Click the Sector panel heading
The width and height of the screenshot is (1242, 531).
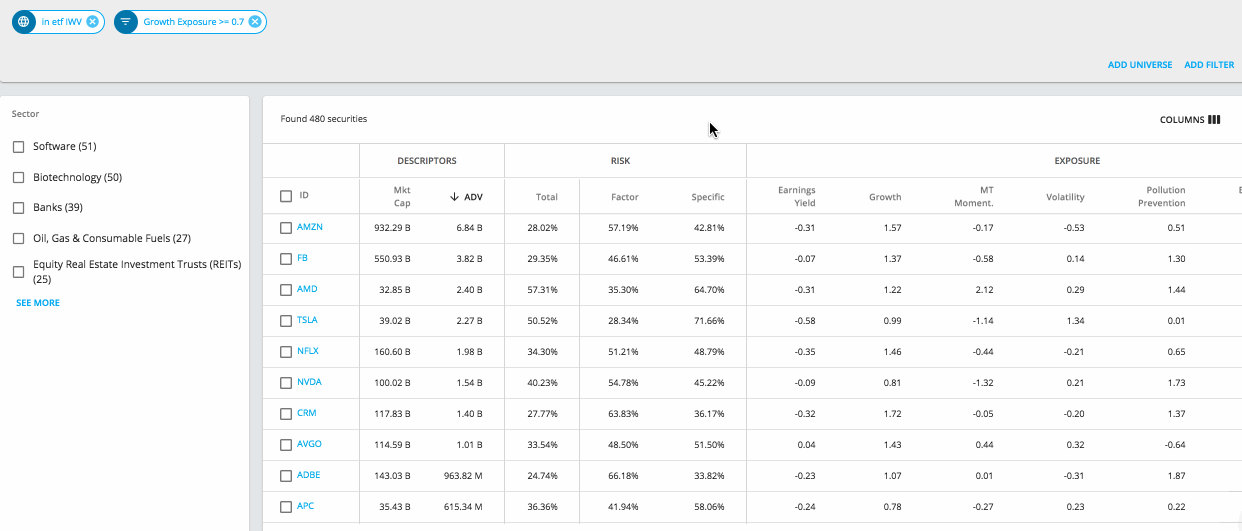pyautogui.click(x=26, y=114)
